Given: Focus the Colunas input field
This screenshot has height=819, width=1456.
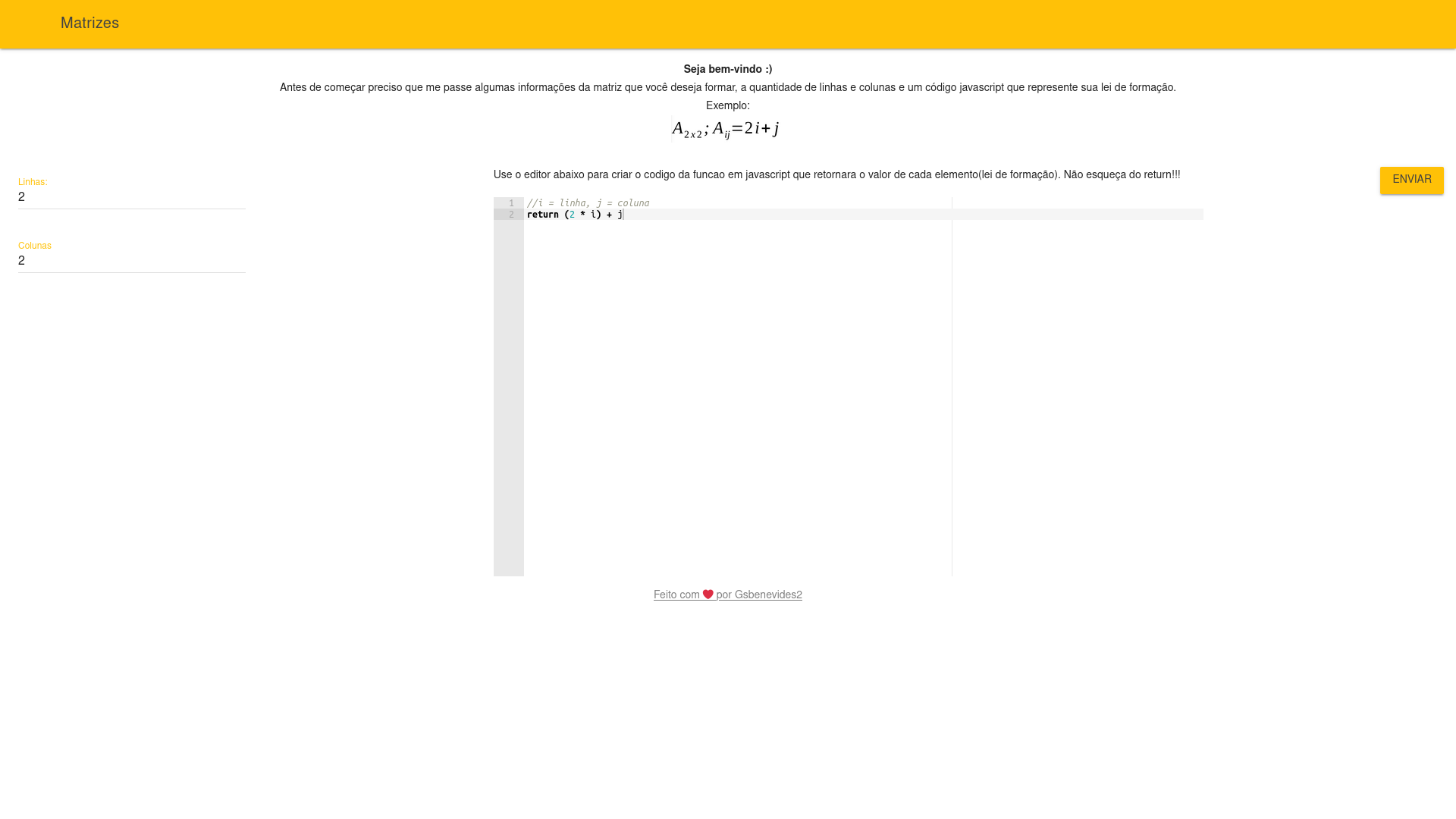Looking at the screenshot, I should (x=132, y=262).
